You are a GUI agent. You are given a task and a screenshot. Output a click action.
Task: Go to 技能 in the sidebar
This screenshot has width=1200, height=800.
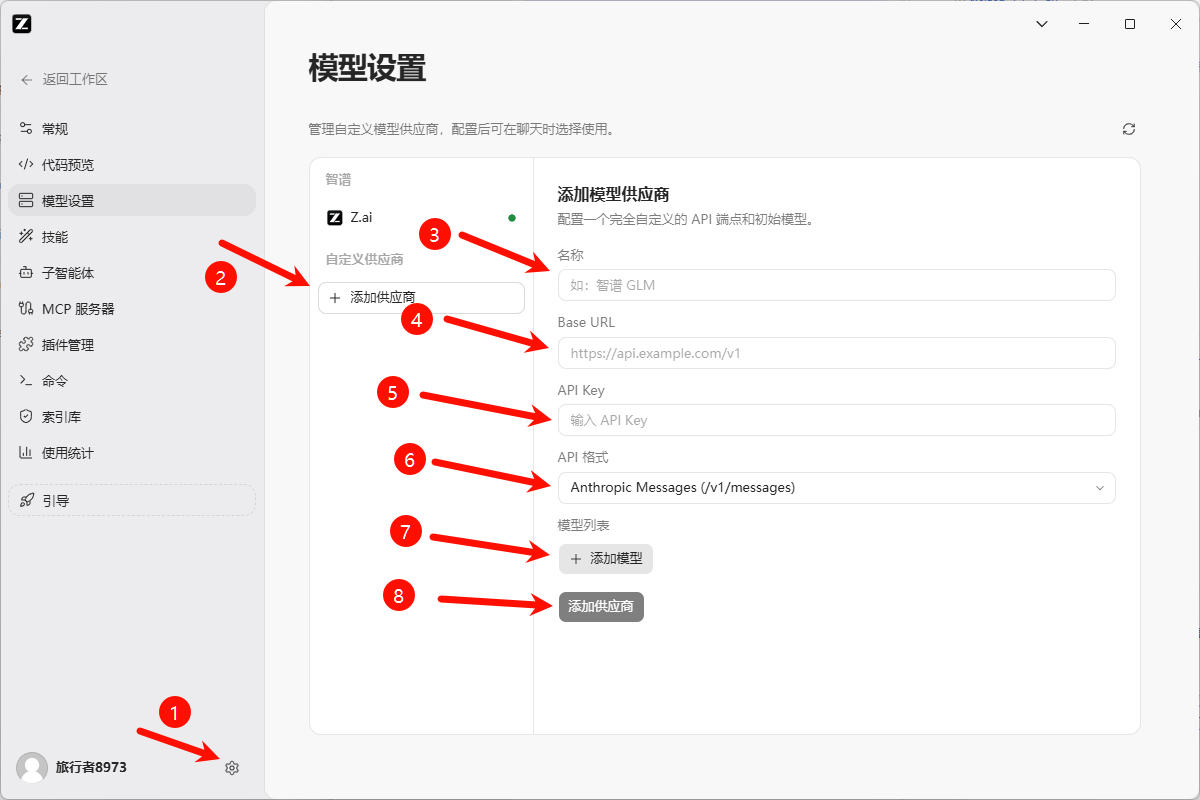click(132, 237)
